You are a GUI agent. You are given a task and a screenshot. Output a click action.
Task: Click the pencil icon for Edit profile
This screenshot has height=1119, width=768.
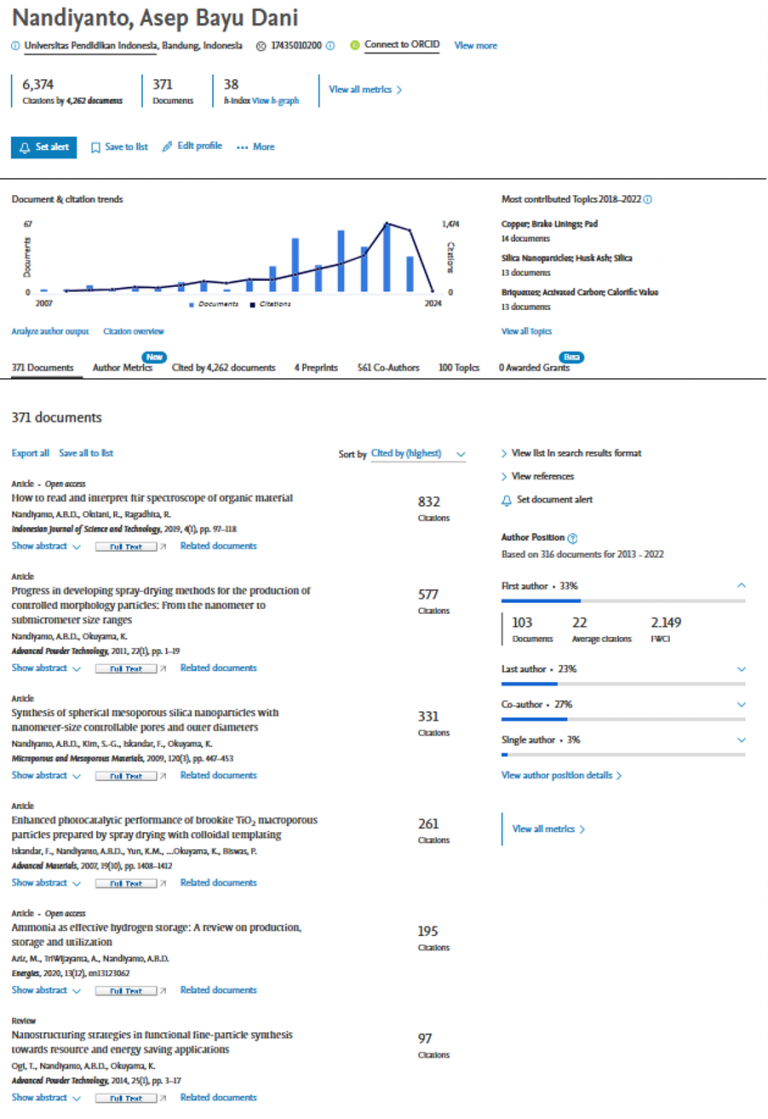[167, 146]
